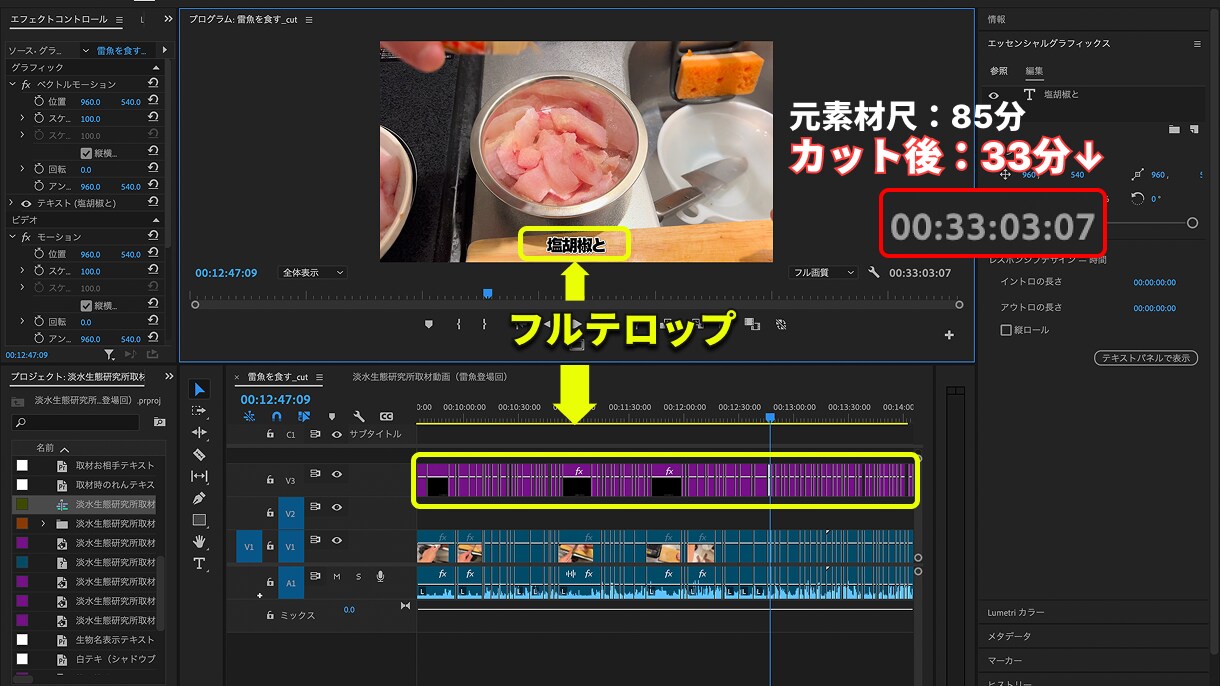Toggle 縦ロール checkbox
This screenshot has height=686, width=1220.
point(1006,330)
